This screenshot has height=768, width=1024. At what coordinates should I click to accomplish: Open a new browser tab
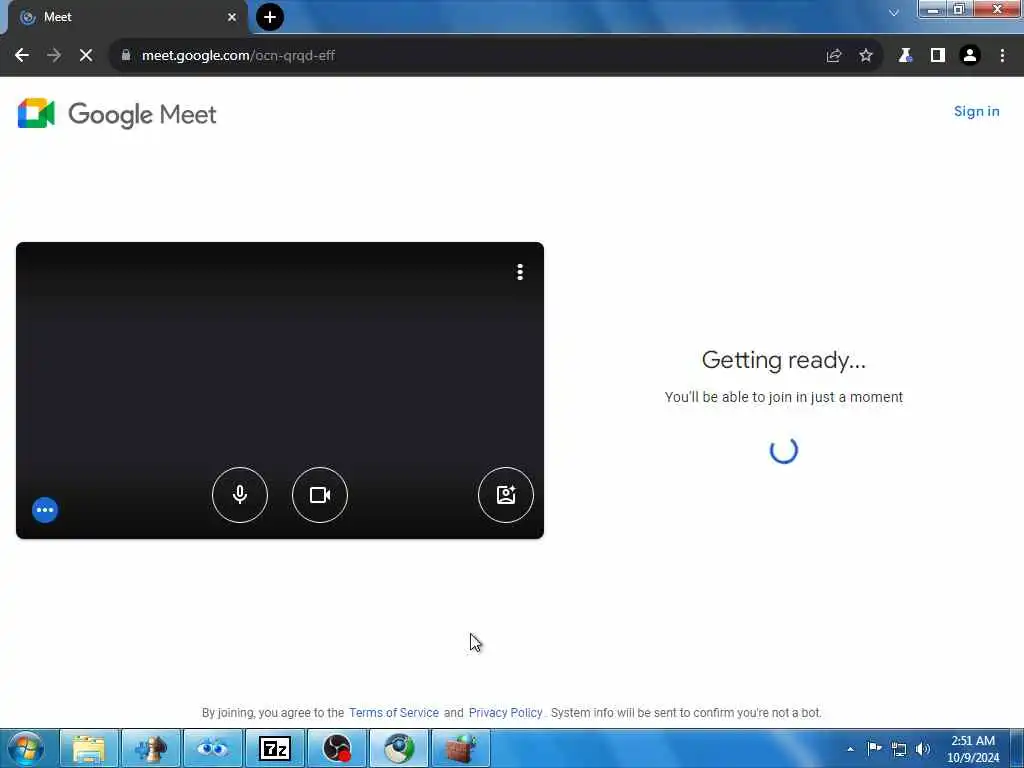pyautogui.click(x=270, y=17)
